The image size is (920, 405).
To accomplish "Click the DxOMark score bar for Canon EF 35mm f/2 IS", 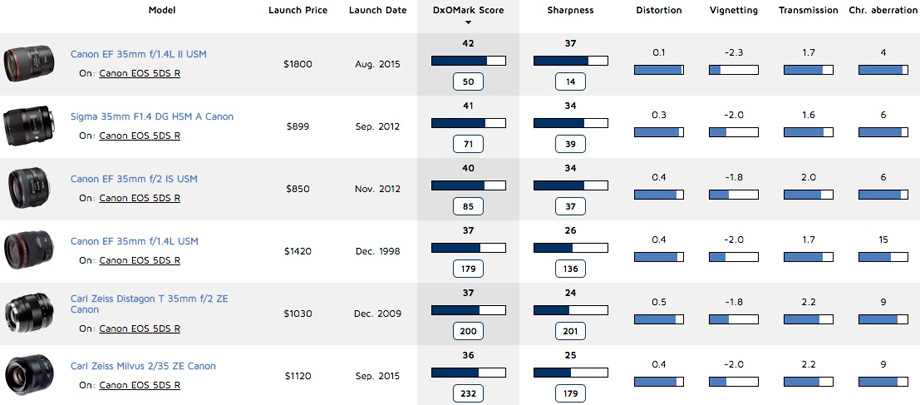I will (x=468, y=185).
